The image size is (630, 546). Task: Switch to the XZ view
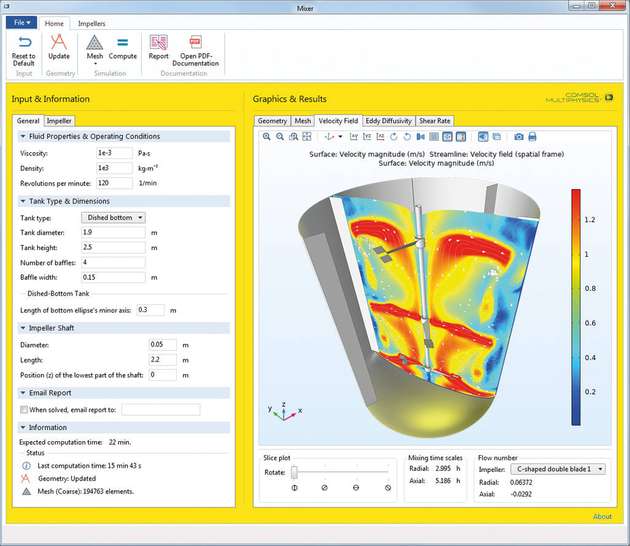point(380,137)
